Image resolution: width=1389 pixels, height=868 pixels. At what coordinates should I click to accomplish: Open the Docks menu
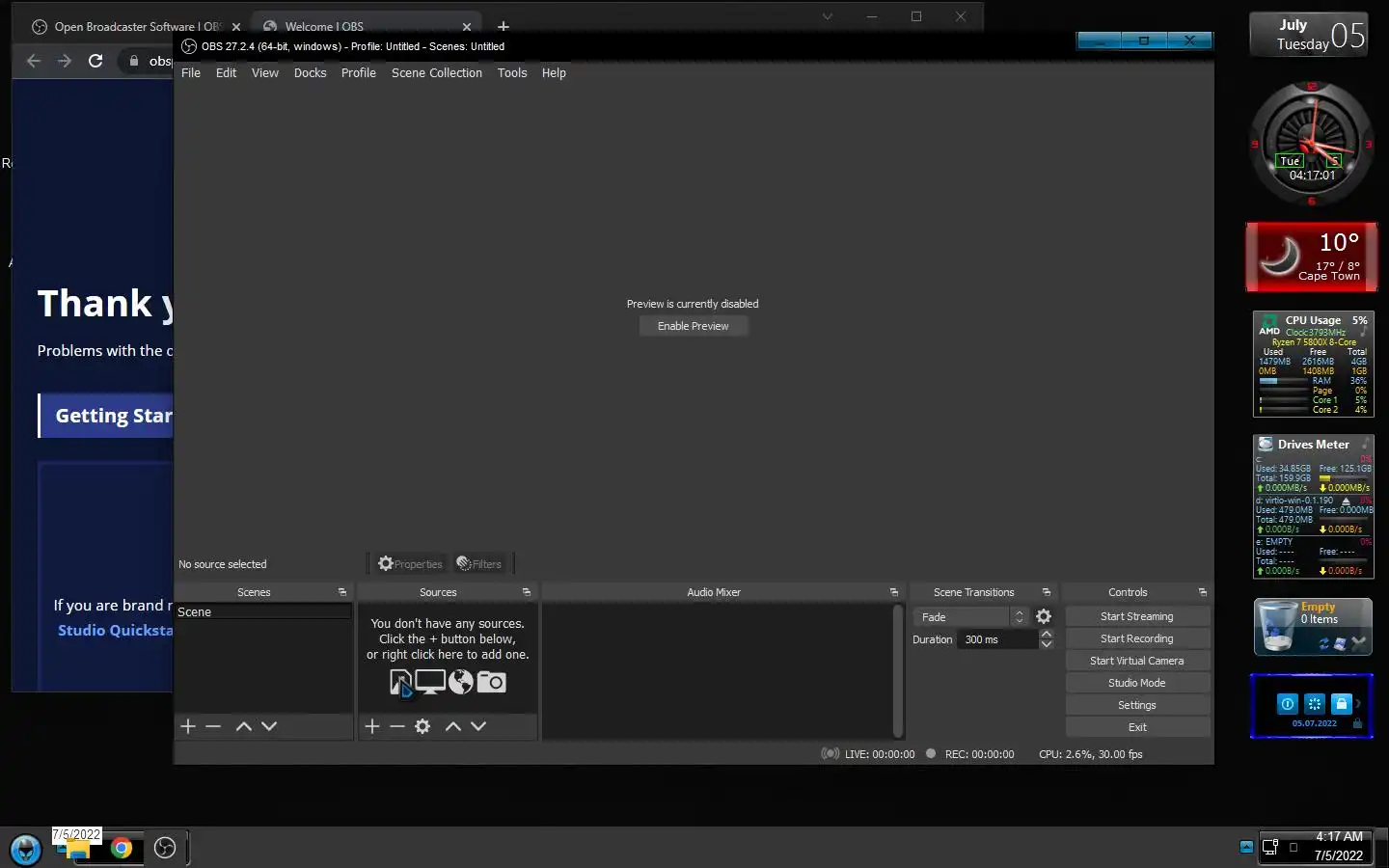[x=310, y=72]
